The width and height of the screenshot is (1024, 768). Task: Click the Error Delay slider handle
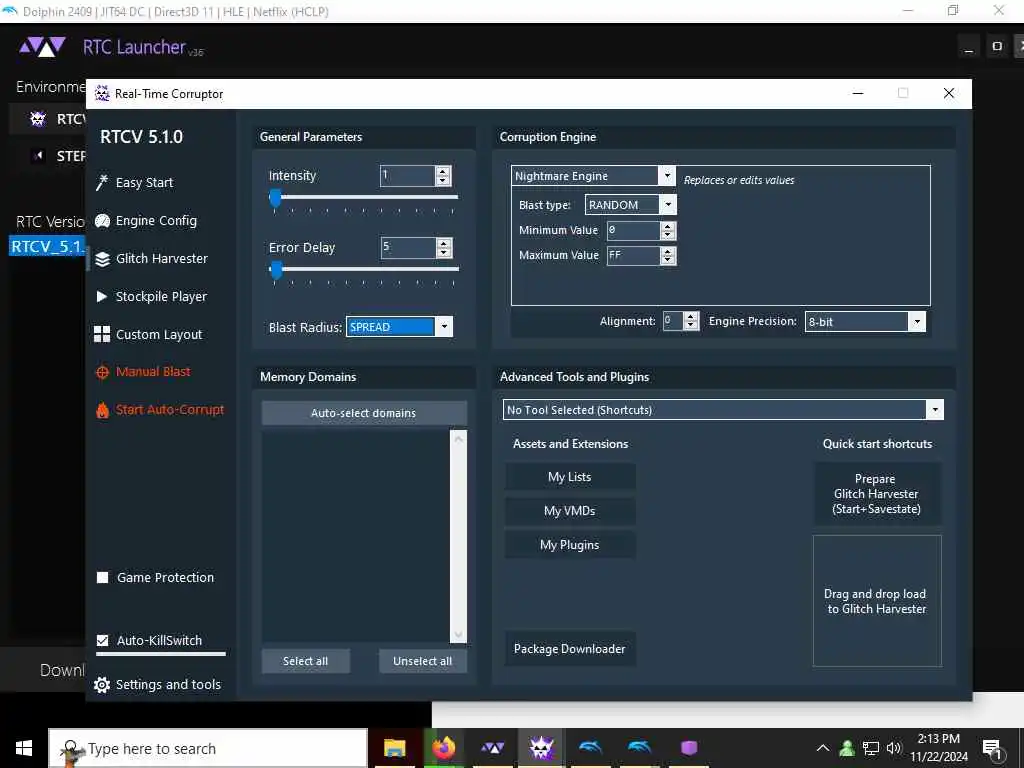point(277,270)
